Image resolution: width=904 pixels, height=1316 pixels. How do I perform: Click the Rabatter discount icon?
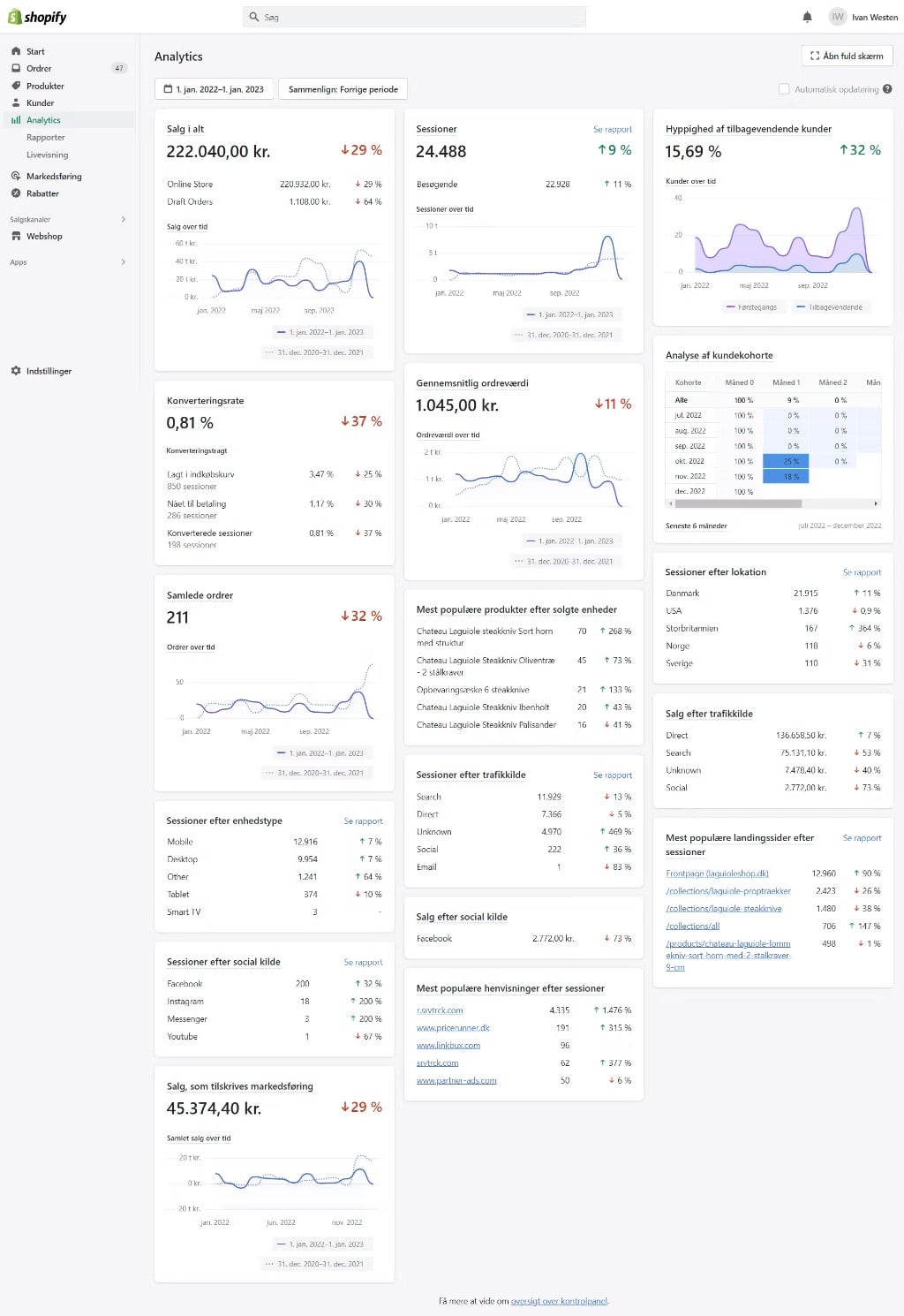(16, 193)
